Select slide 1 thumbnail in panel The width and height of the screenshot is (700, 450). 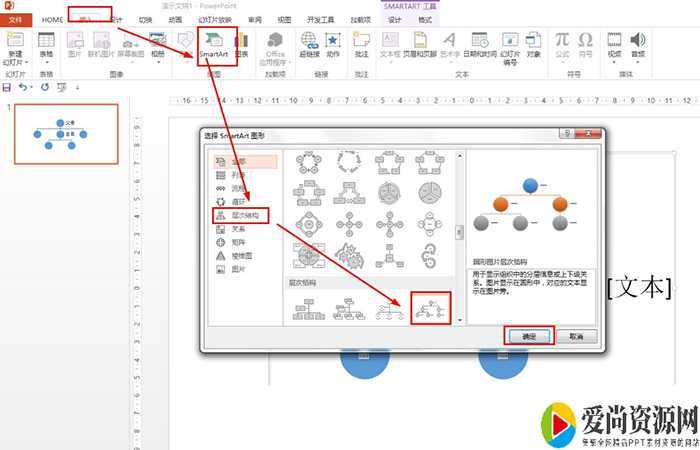61,134
